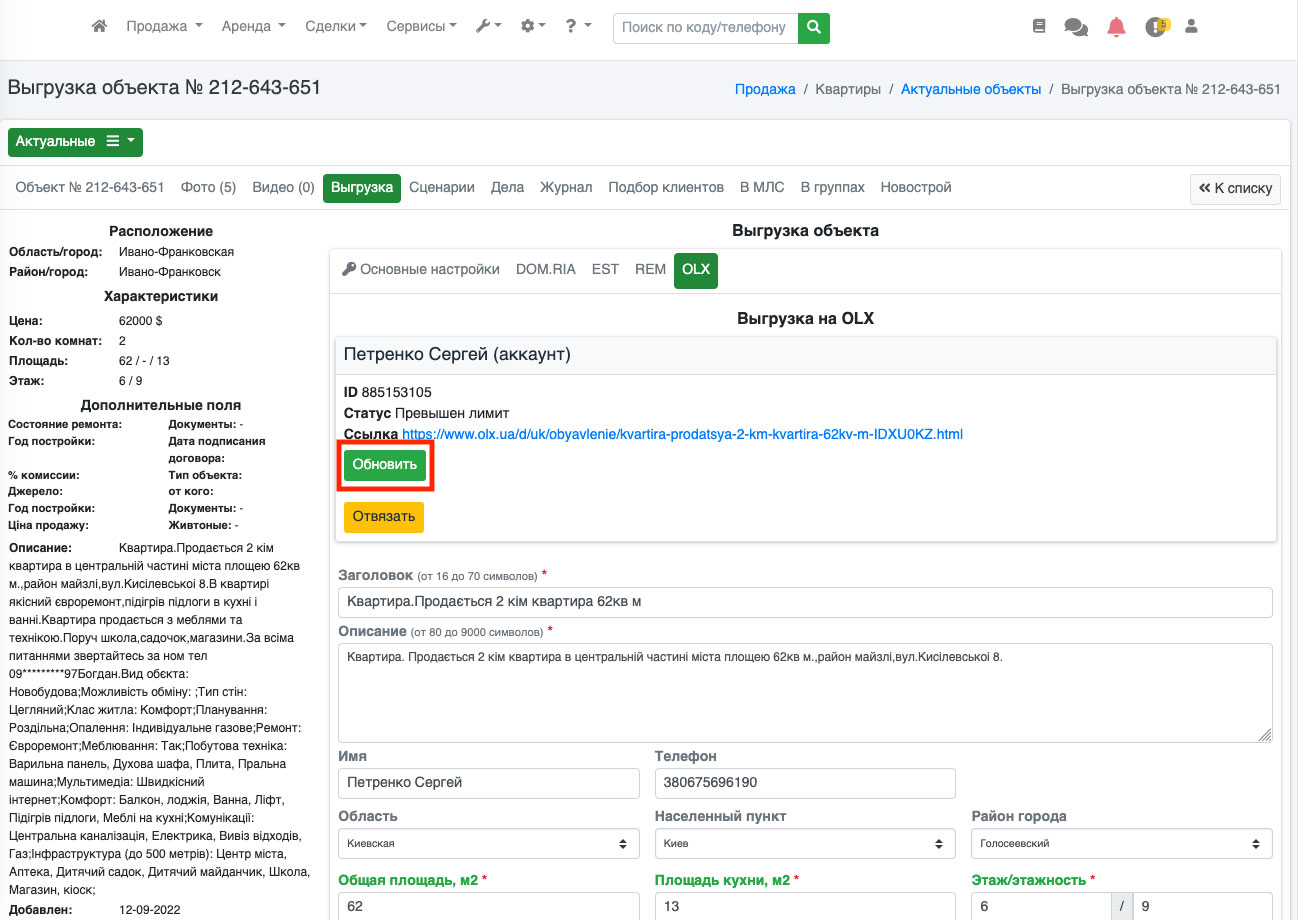
Task: Open the gear settings menu
Action: [x=533, y=27]
